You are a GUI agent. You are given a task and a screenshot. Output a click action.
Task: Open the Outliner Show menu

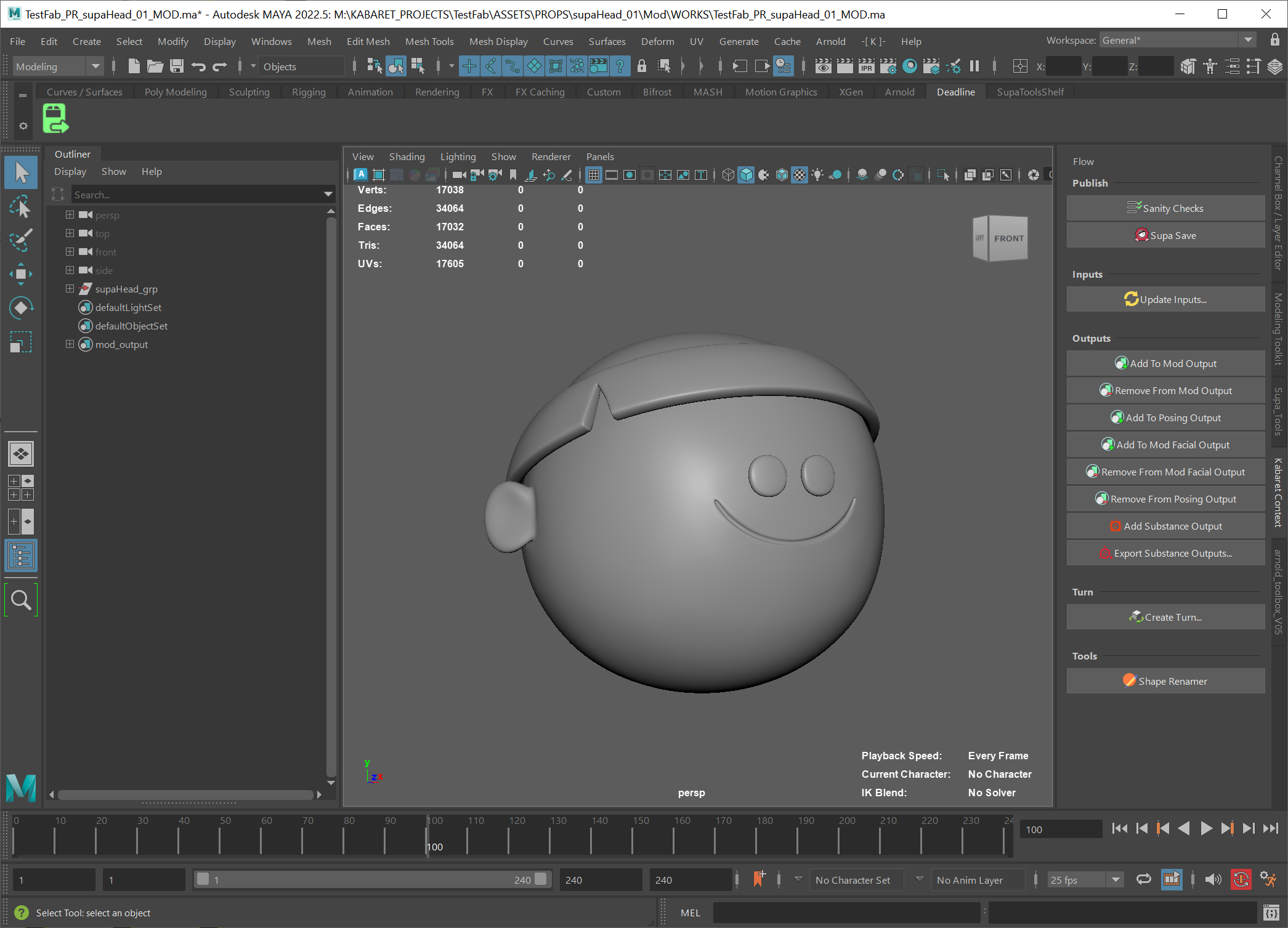point(113,172)
